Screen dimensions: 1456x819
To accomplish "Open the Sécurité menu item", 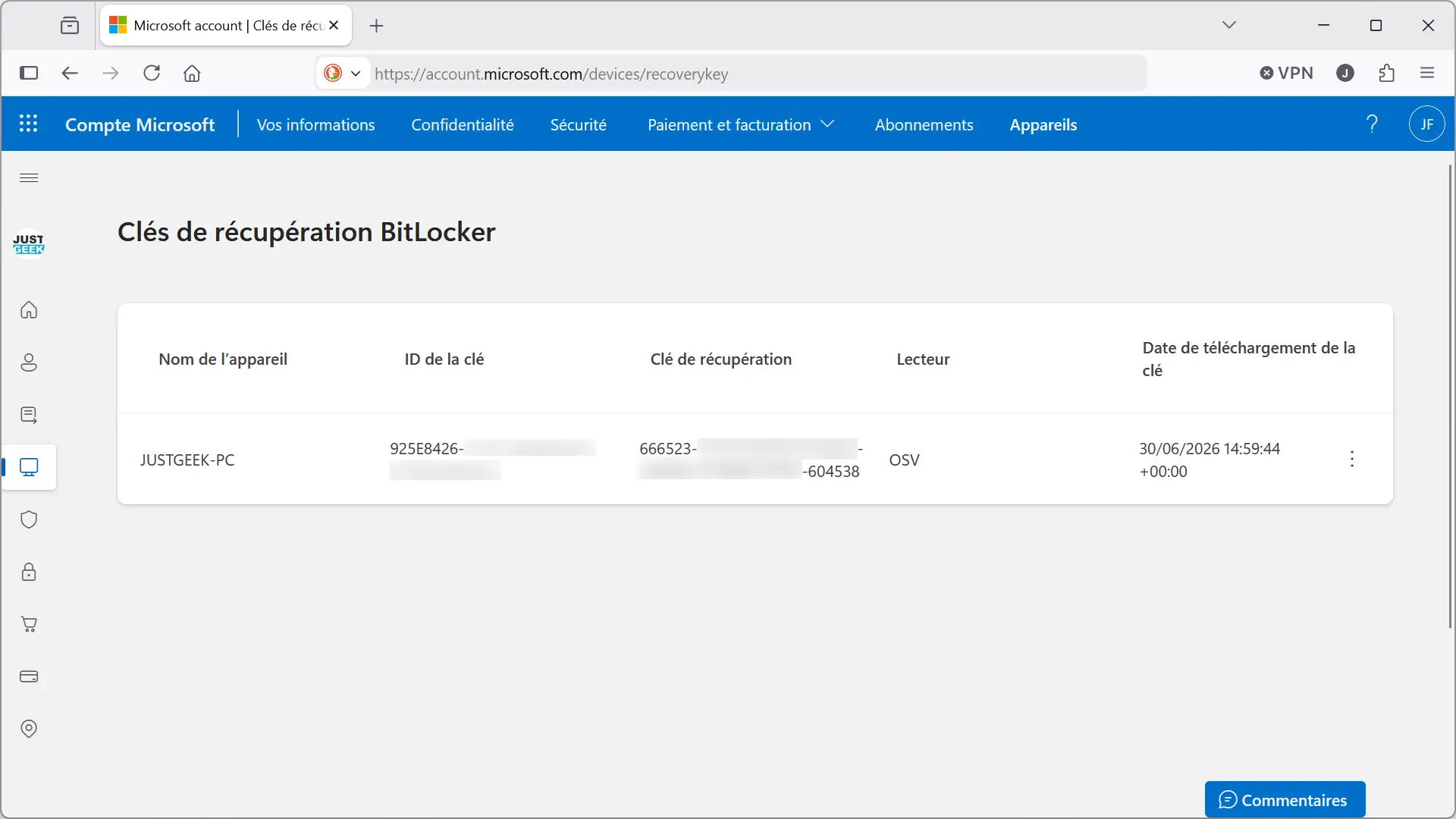I will [x=578, y=124].
